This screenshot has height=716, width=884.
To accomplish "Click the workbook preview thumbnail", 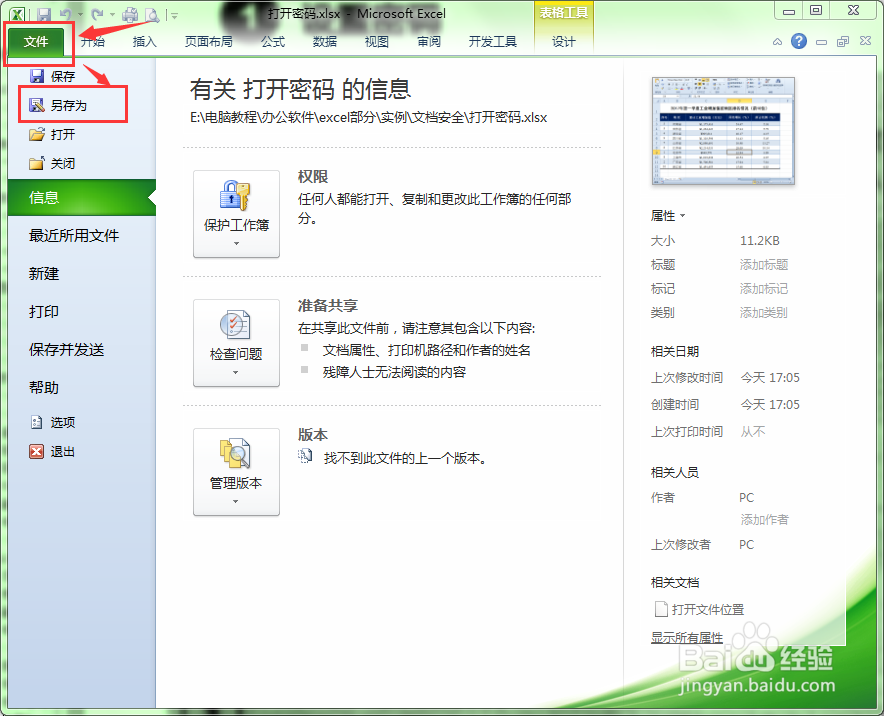I will pos(722,130).
